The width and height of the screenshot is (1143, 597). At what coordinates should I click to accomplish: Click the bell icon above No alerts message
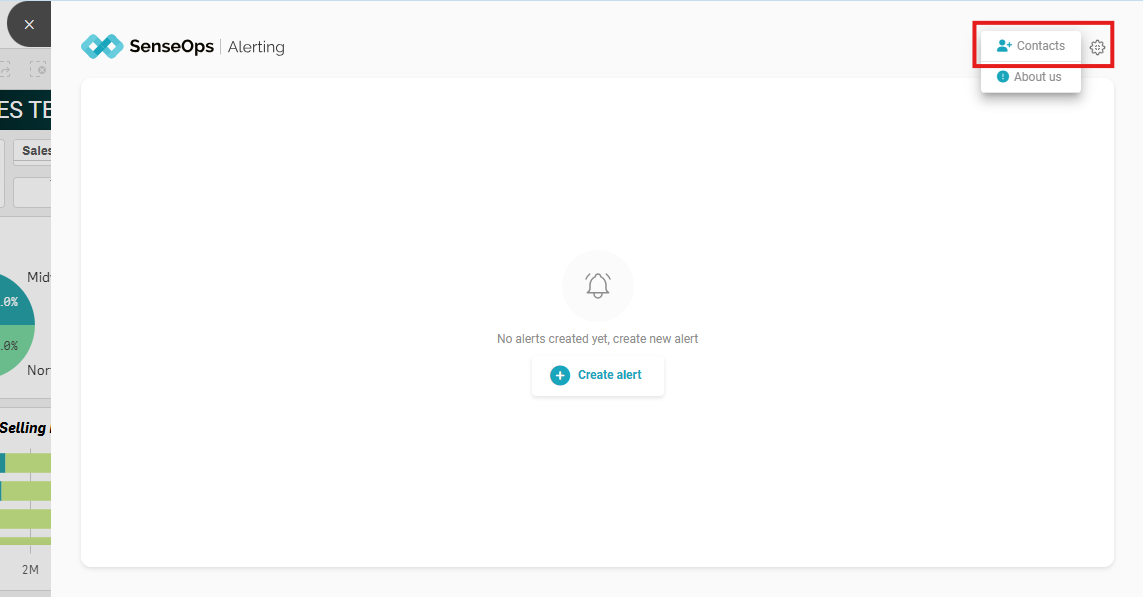598,285
